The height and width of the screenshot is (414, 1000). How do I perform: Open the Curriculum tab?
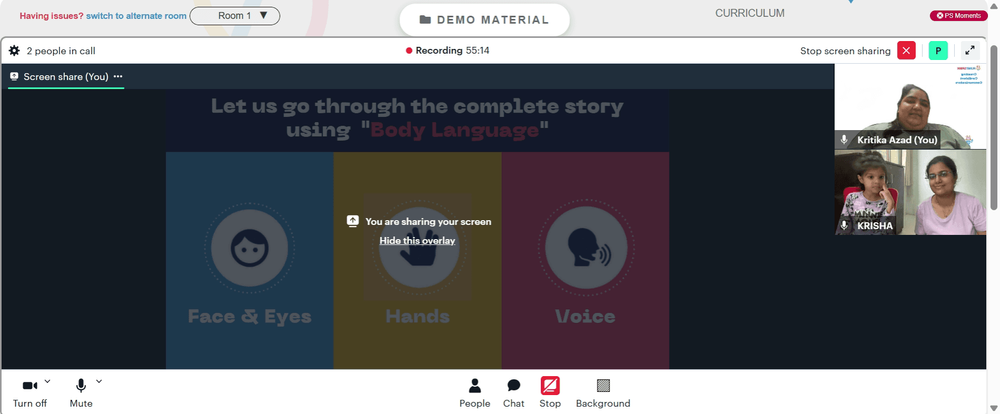749,13
